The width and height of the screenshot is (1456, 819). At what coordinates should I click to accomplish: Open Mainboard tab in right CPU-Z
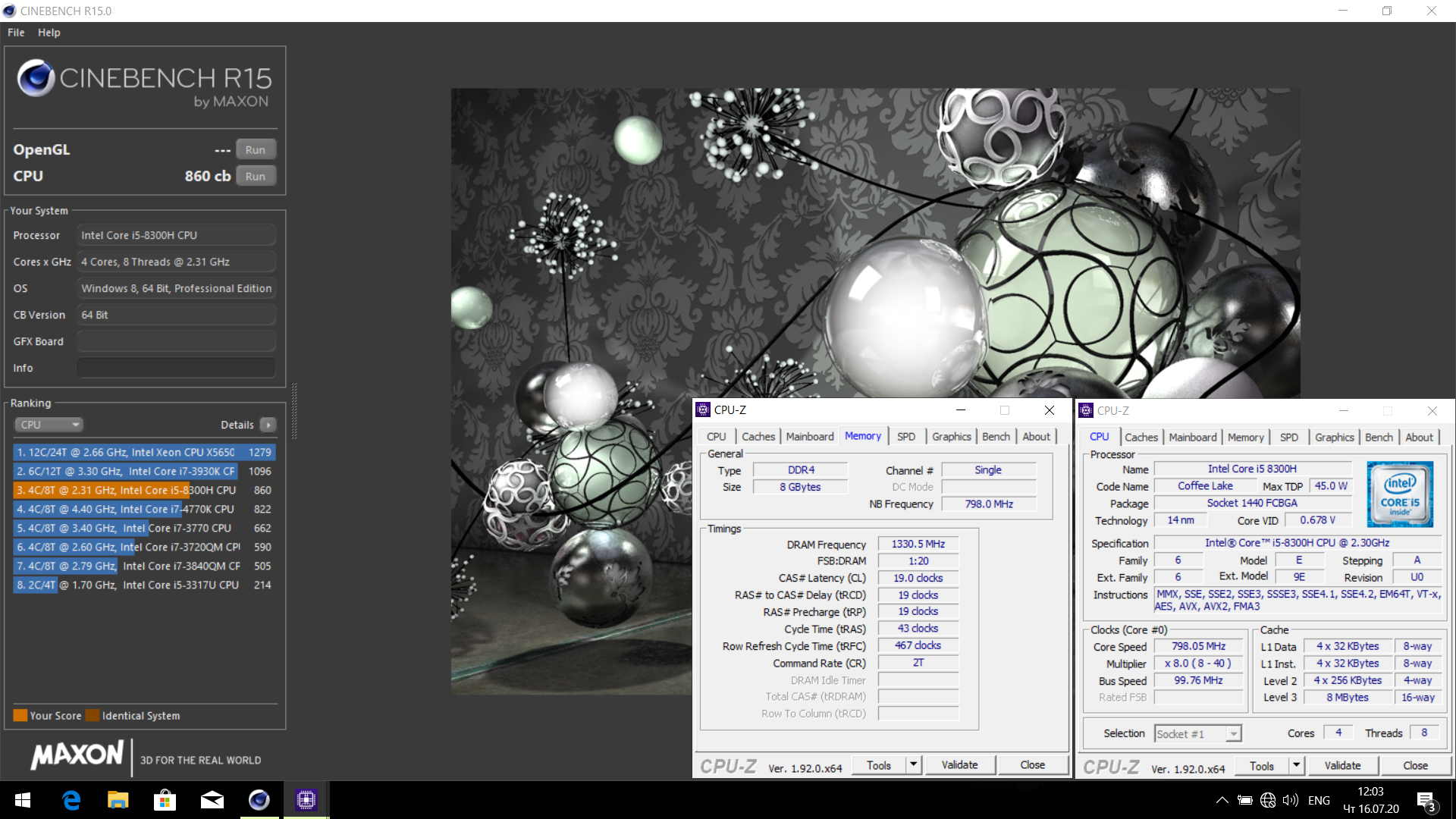[x=1193, y=438]
